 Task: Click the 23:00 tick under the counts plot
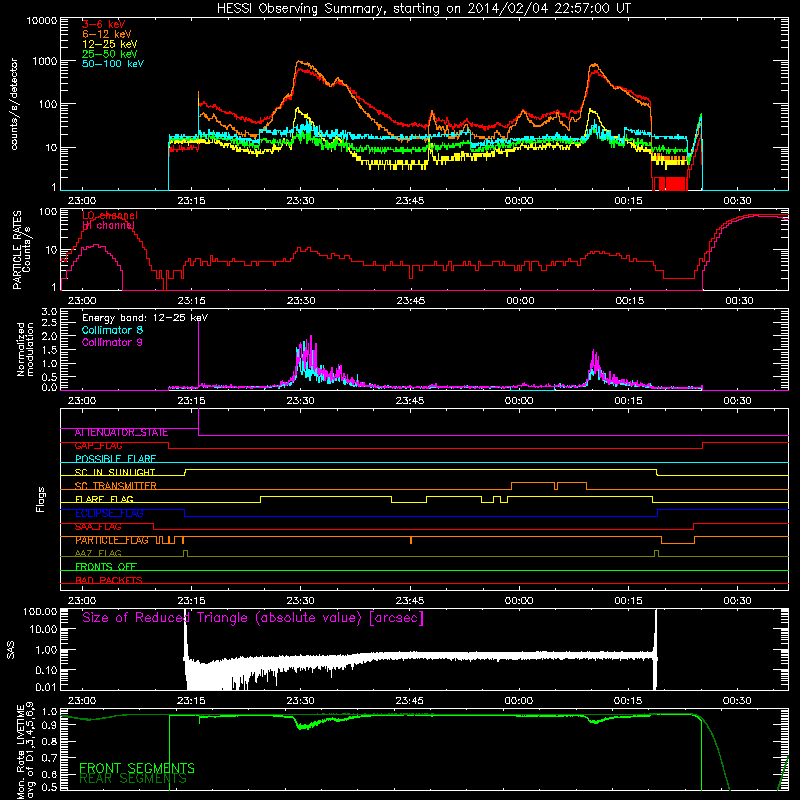click(x=82, y=201)
